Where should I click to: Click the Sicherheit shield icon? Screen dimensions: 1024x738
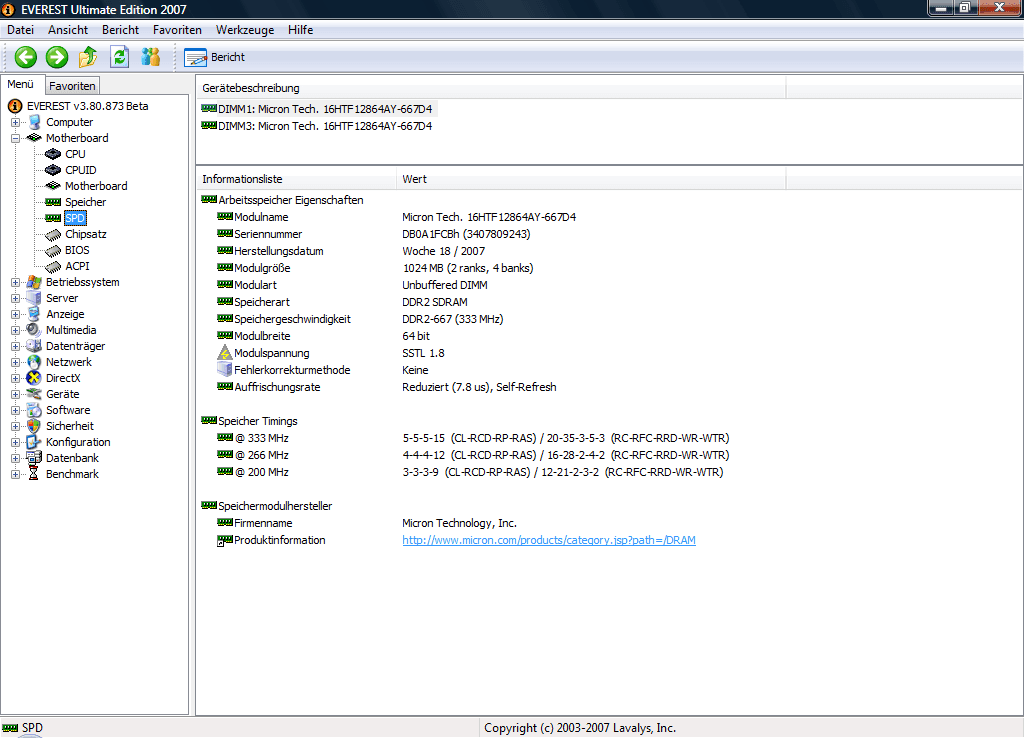pos(34,426)
